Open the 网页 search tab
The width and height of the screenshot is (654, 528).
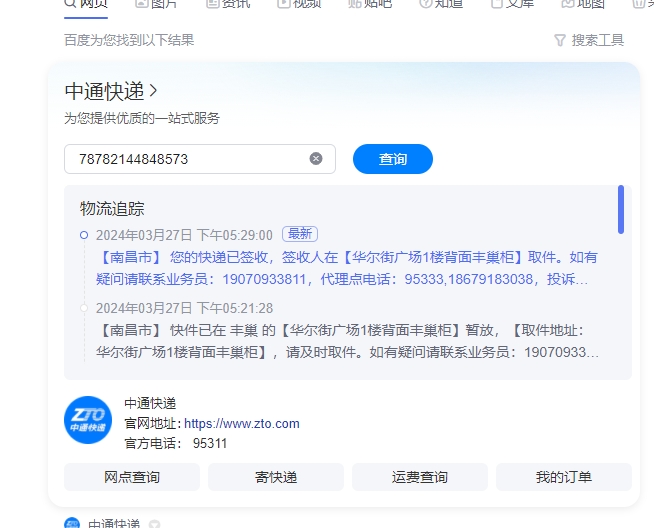(x=86, y=4)
